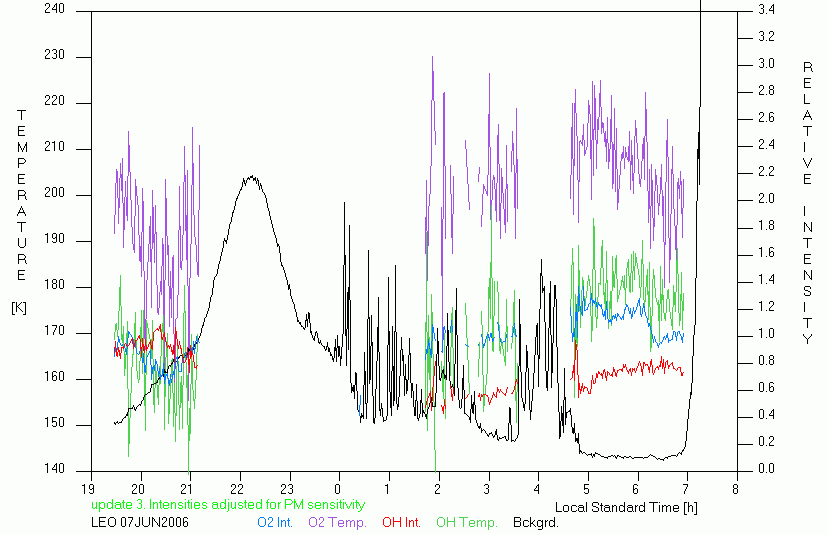Click the hour 23 time axis label
This screenshot has height=535, width=828.
pos(287,489)
